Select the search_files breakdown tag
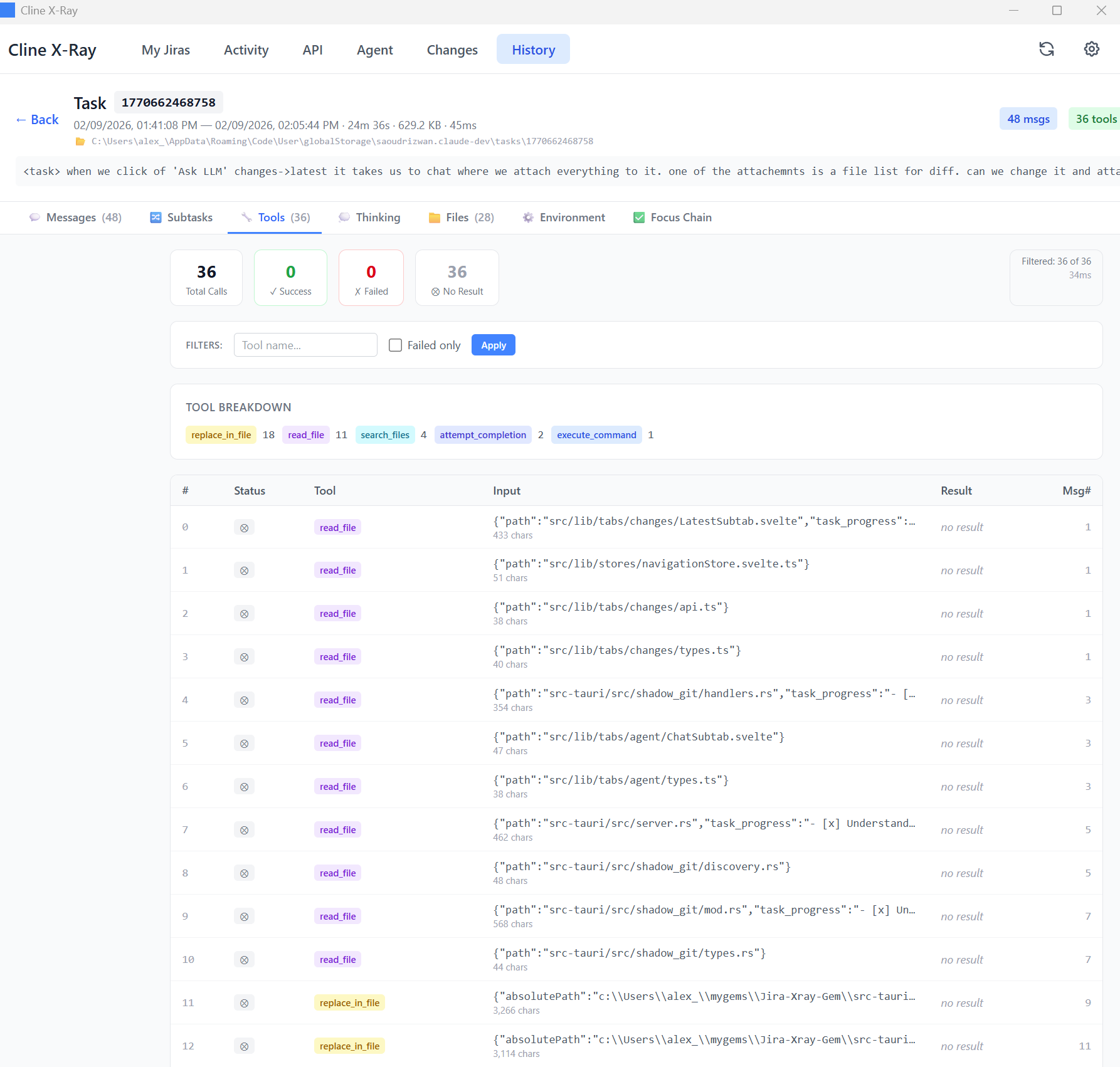Image resolution: width=1120 pixels, height=1067 pixels. [x=385, y=435]
